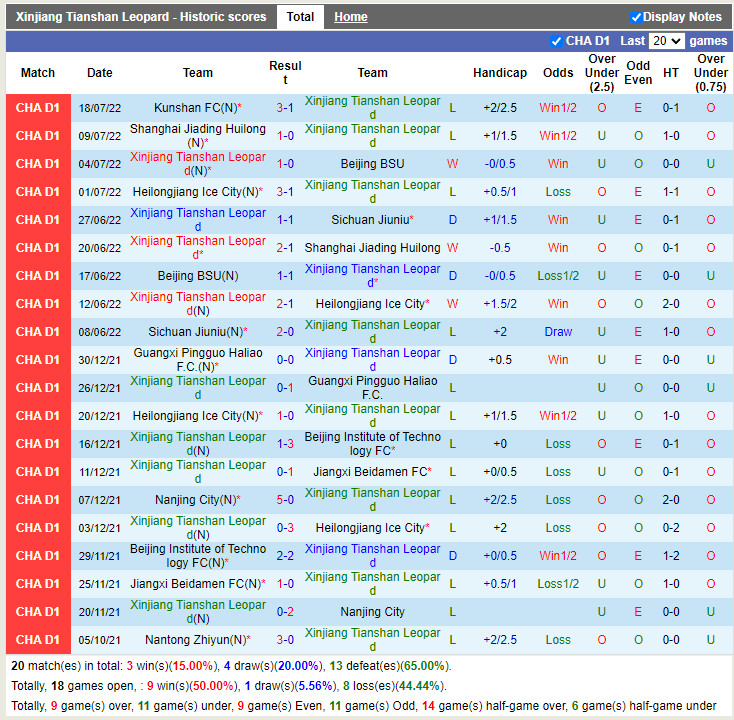View the 1-3 result score link

coord(285,444)
